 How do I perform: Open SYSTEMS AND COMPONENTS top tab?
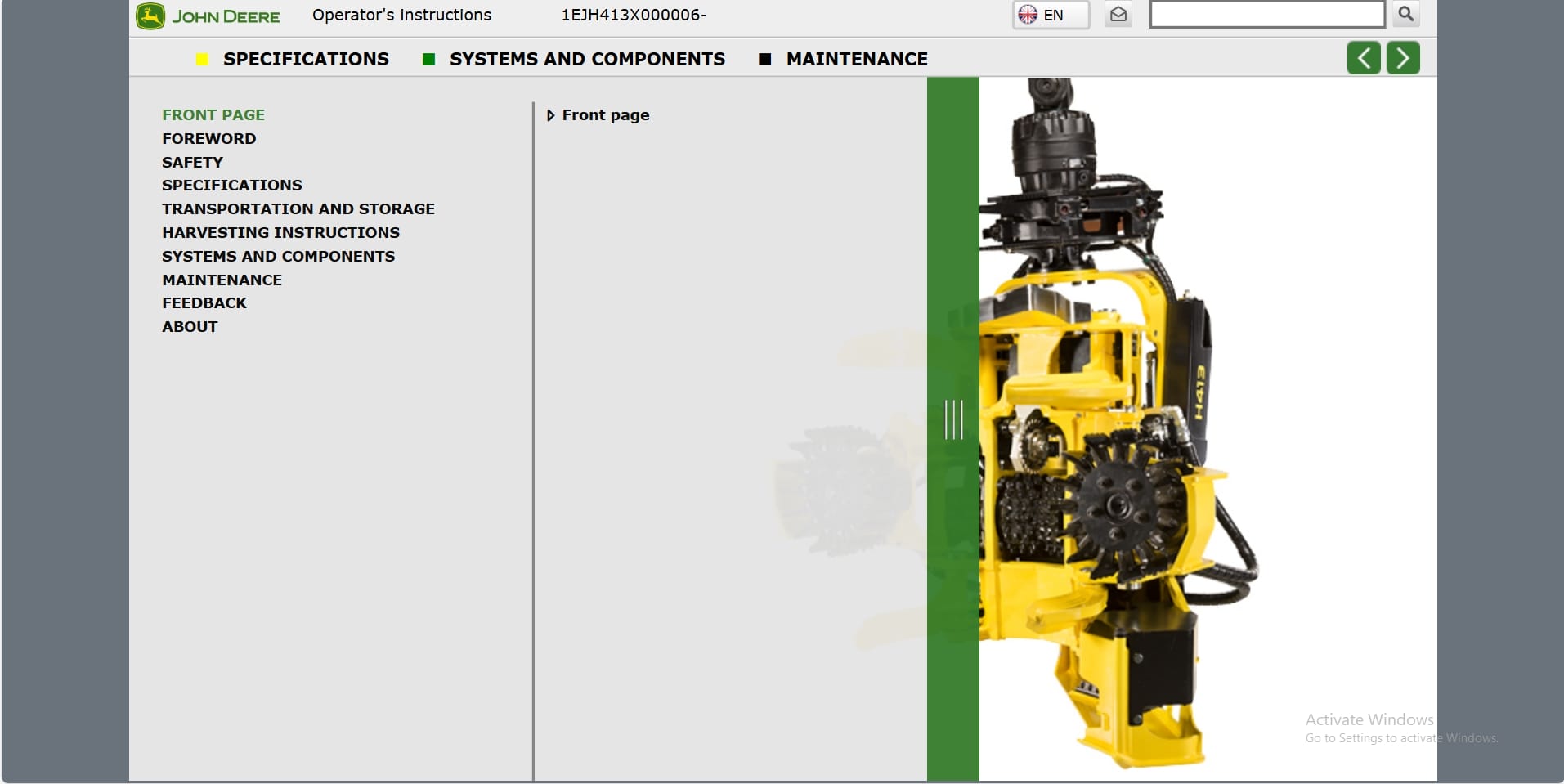[x=586, y=60]
